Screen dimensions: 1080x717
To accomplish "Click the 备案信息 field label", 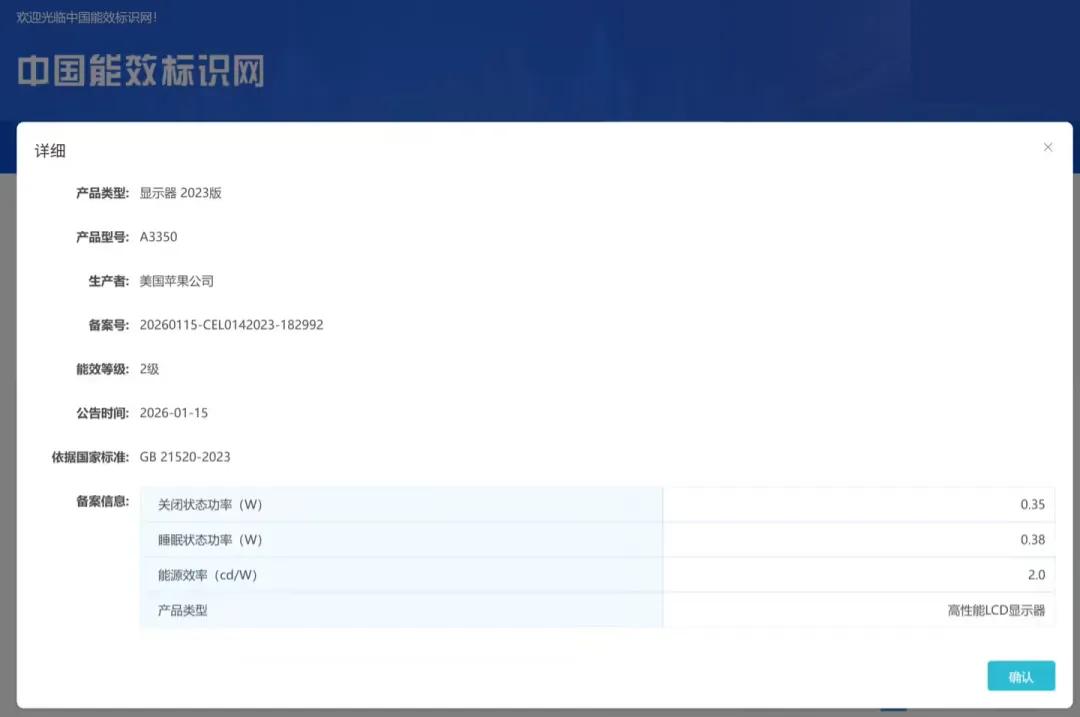I will tap(103, 501).
